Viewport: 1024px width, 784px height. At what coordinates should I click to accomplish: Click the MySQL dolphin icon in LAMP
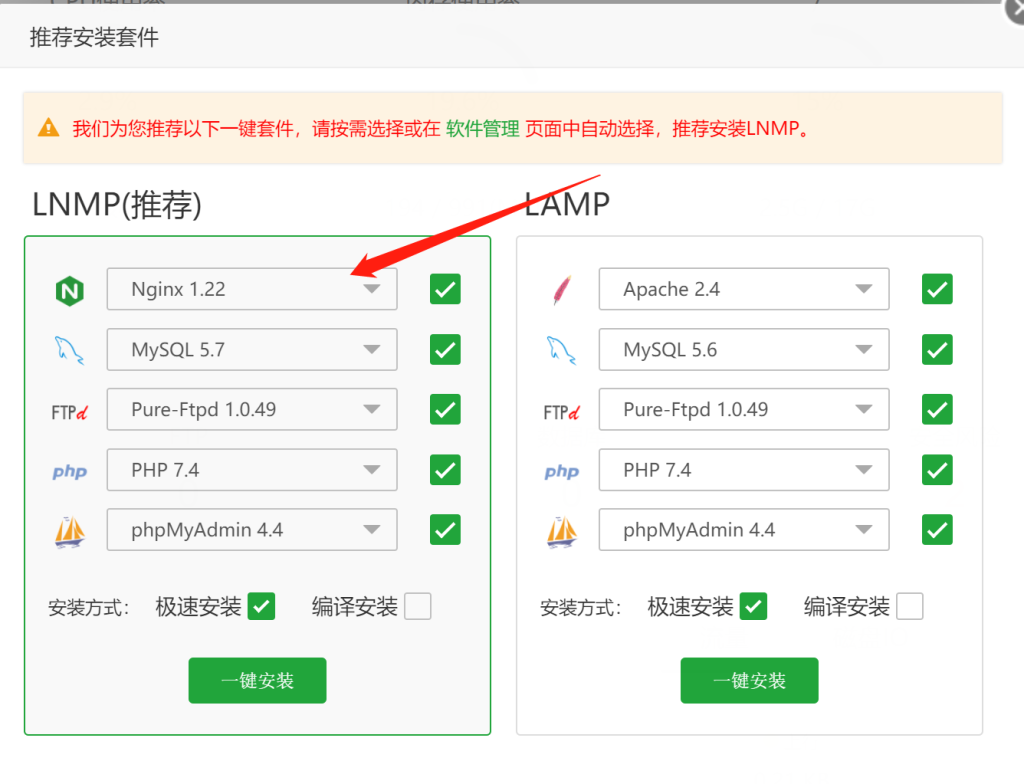[x=561, y=350]
